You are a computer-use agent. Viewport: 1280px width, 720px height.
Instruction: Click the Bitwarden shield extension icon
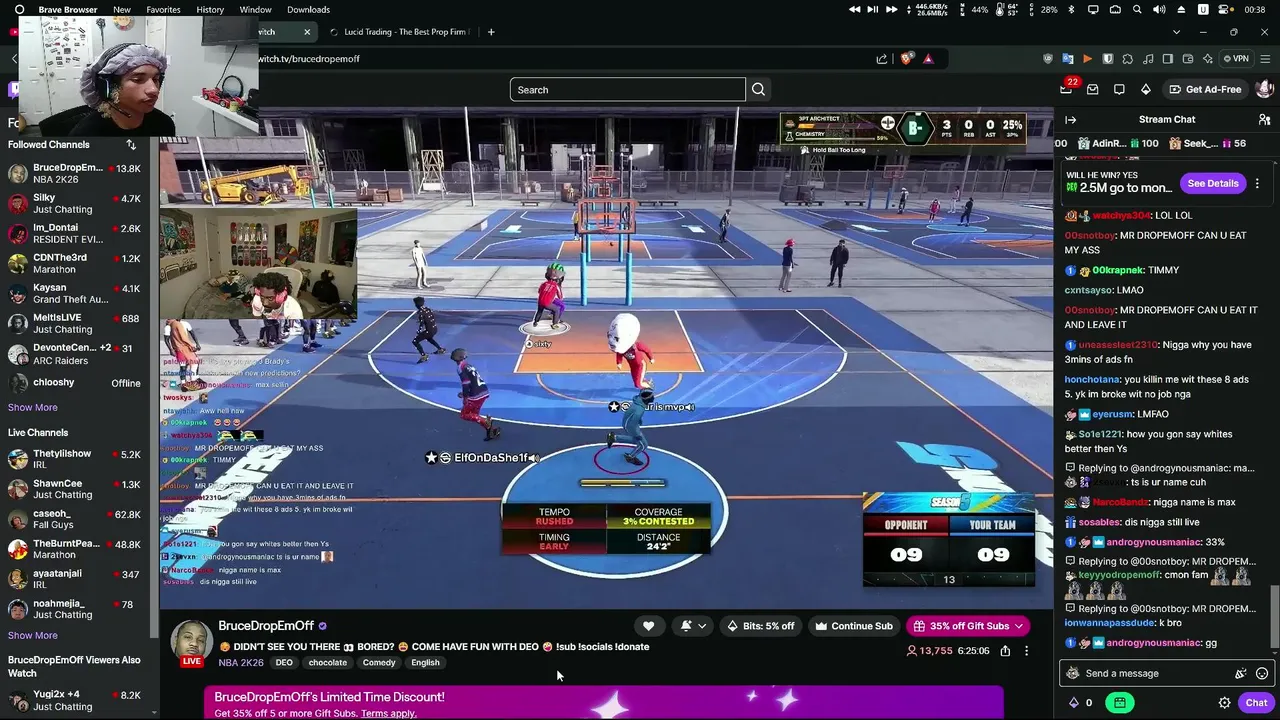coord(1107,59)
